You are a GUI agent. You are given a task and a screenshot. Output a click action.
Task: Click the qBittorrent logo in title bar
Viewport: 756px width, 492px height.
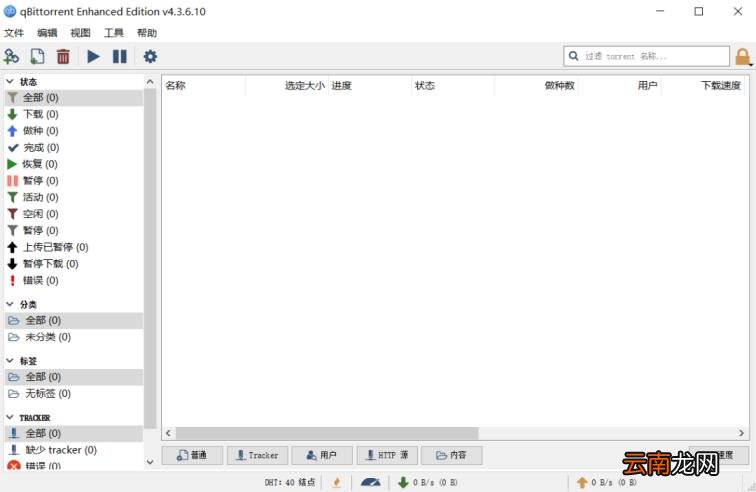10,11
